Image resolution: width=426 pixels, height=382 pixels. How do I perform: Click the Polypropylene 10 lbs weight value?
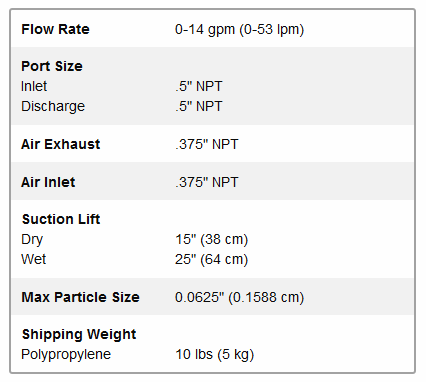[215, 355]
